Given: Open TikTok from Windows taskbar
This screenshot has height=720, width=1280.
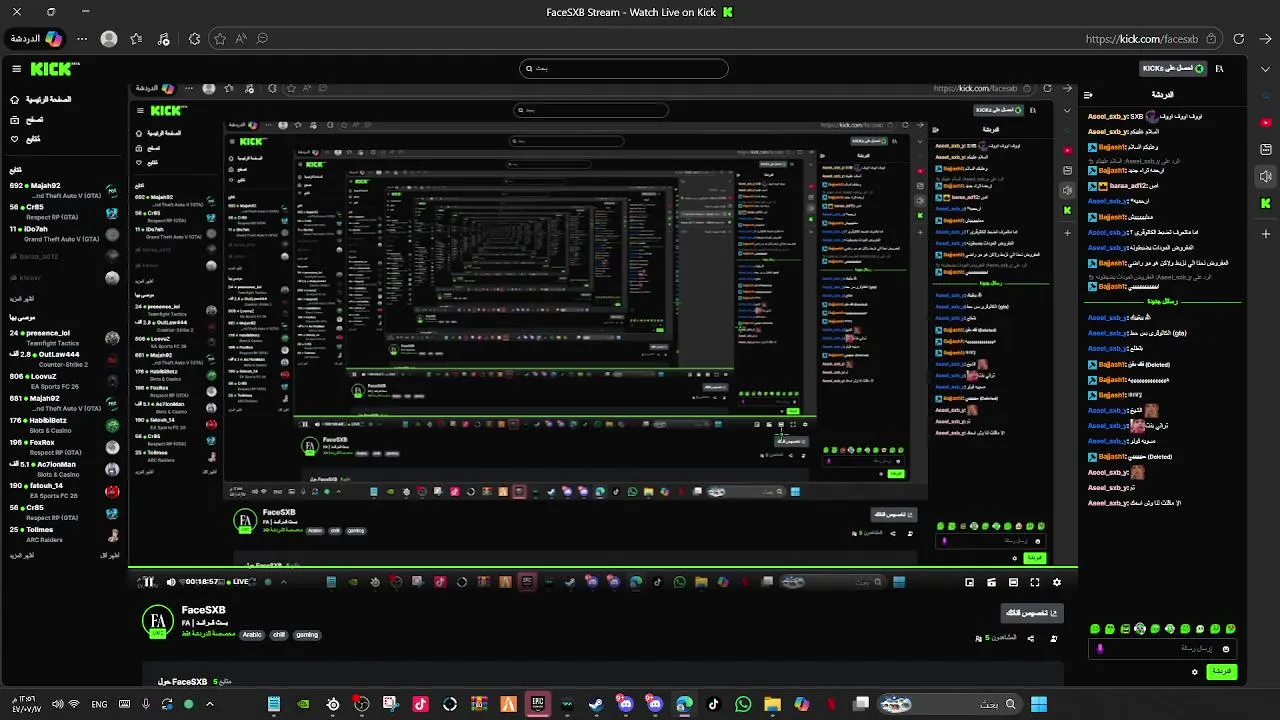Looking at the screenshot, I should click(x=713, y=704).
